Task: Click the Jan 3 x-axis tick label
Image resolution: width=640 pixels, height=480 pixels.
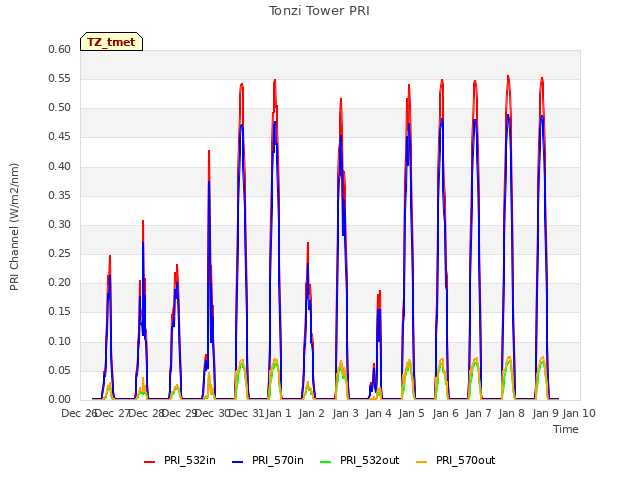Action: [345, 413]
